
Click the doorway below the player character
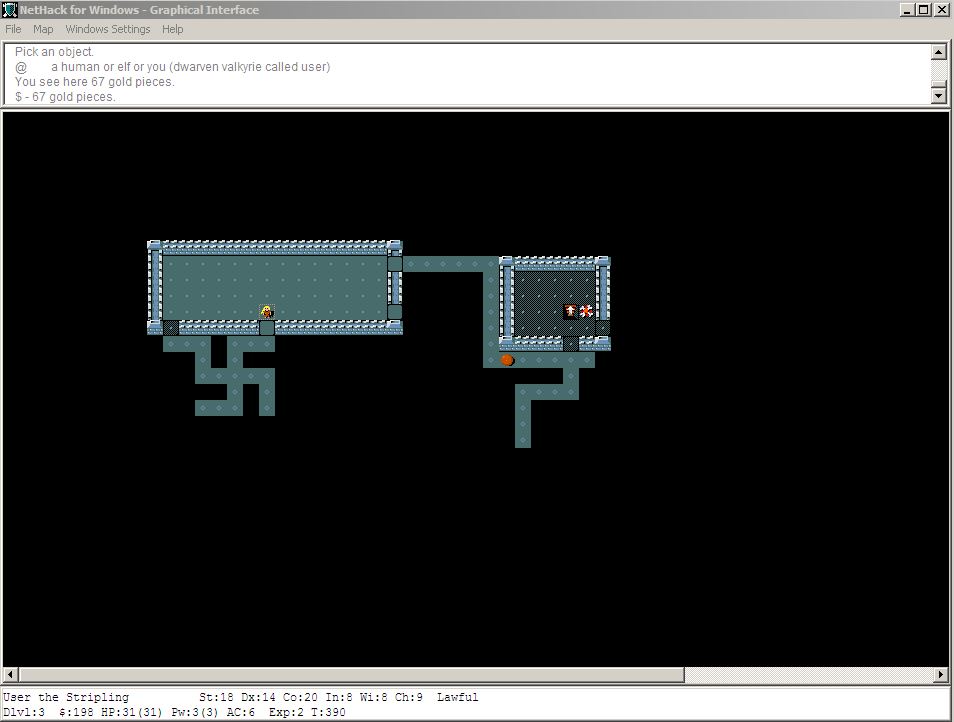[x=266, y=328]
